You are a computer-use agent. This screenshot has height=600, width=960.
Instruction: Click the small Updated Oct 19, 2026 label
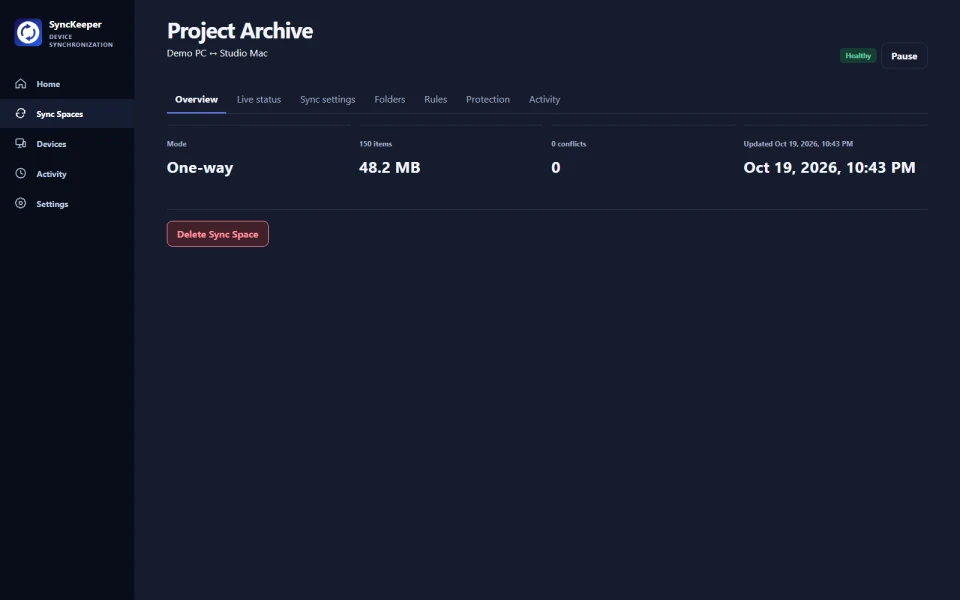coord(798,144)
